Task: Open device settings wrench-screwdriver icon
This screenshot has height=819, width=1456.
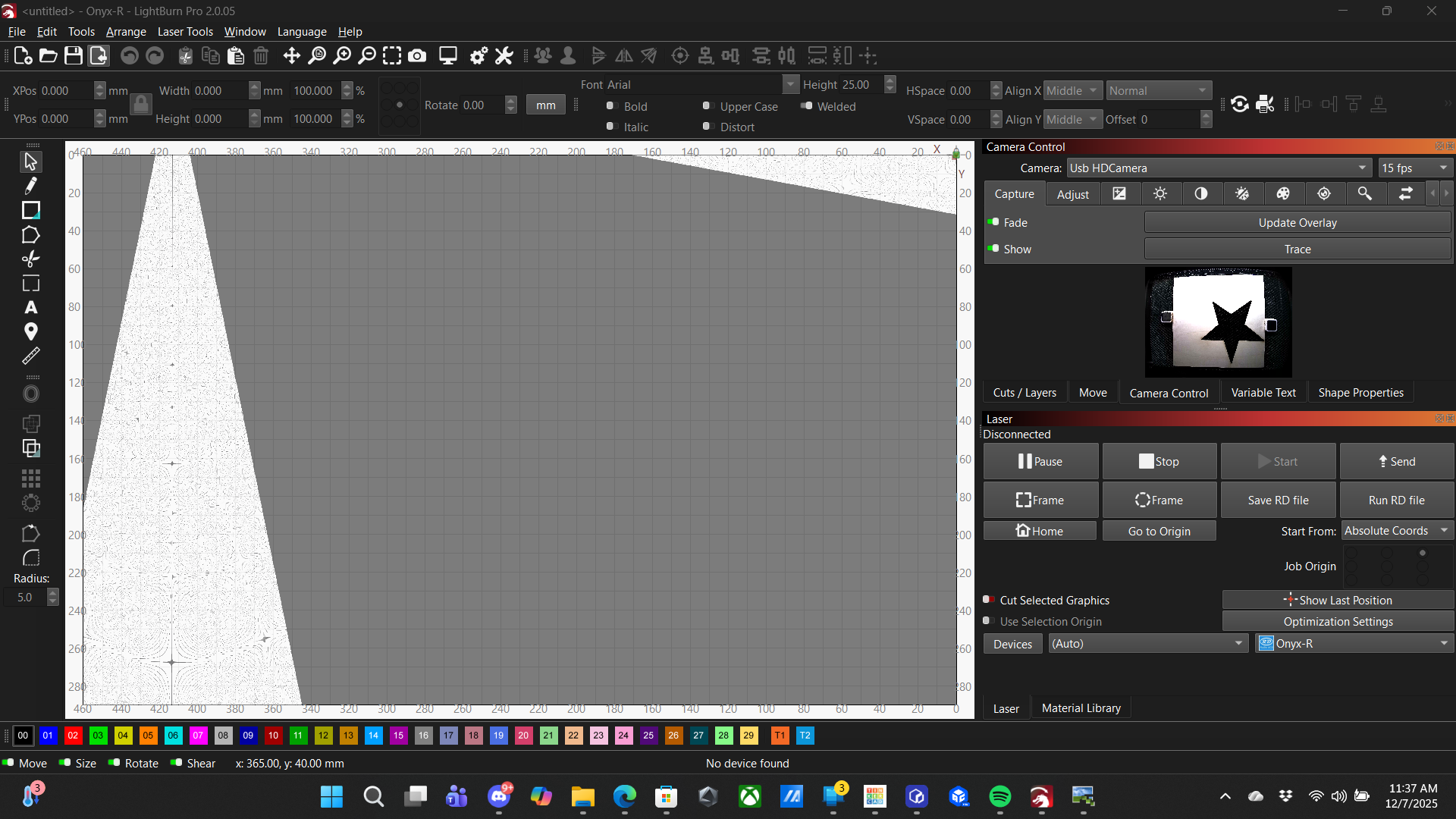Action: coord(504,55)
